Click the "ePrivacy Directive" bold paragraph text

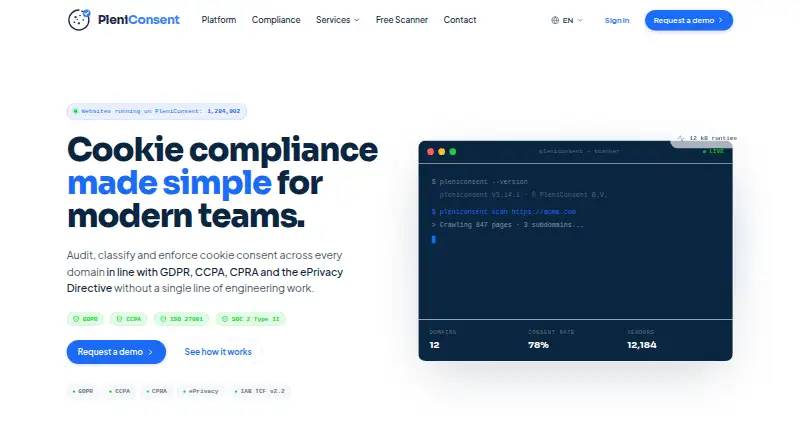(x=205, y=280)
